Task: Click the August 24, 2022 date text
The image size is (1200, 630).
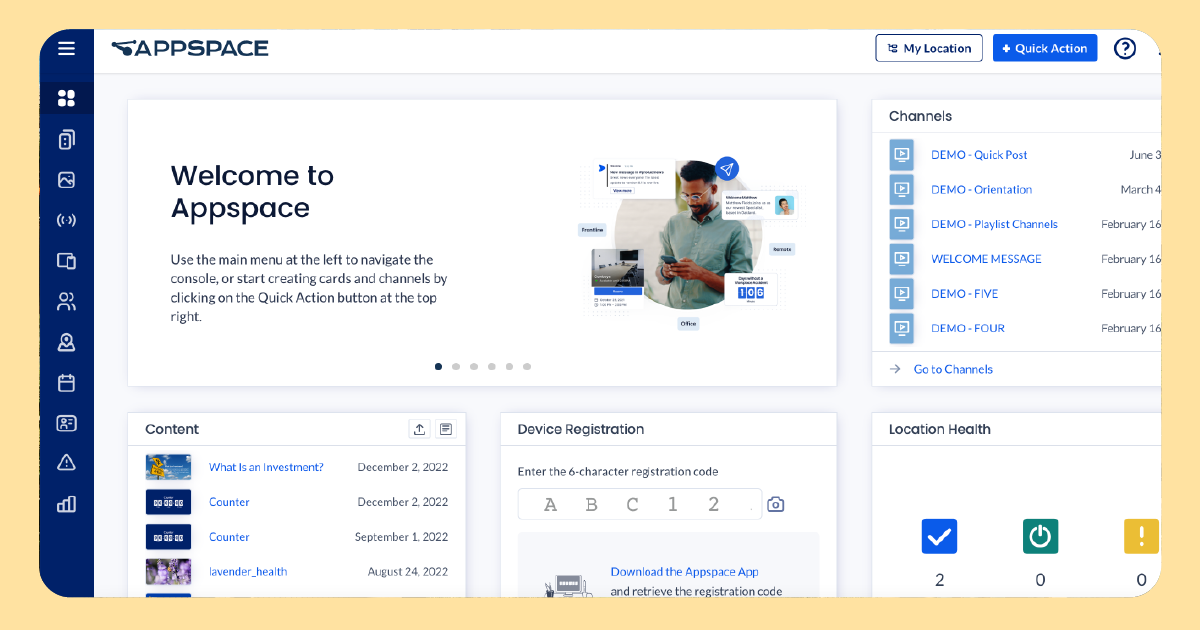Action: tap(408, 572)
